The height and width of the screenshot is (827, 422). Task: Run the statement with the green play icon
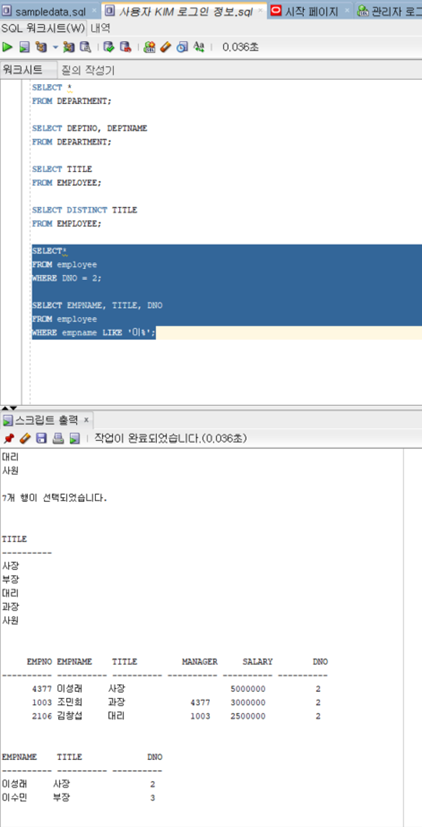7,47
